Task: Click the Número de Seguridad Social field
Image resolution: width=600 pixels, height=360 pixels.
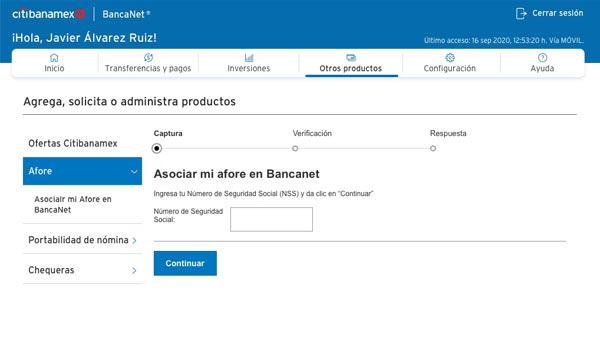Action: (271, 219)
